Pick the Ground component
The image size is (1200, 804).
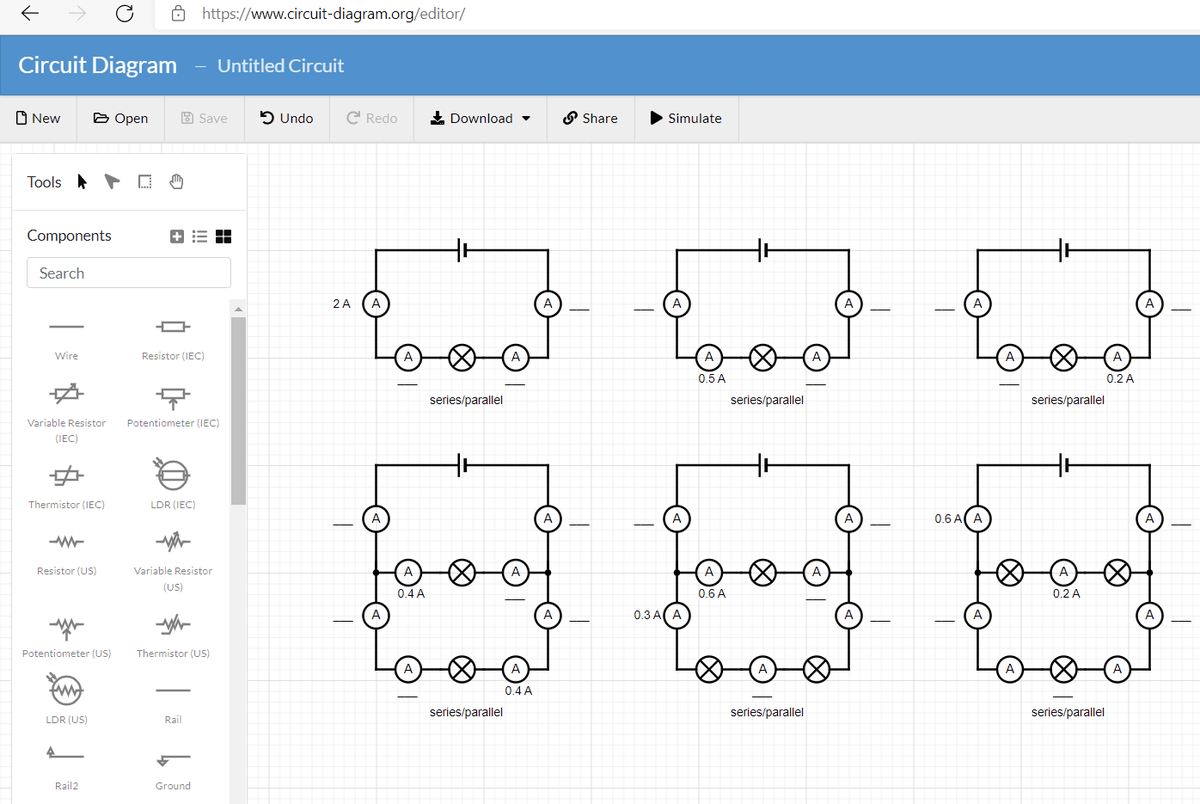(173, 767)
